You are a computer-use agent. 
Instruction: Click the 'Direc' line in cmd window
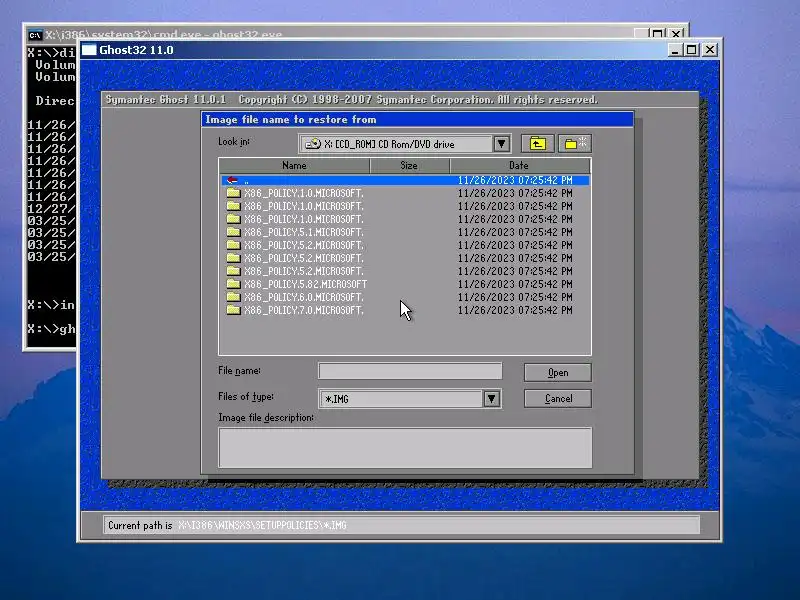(x=55, y=101)
